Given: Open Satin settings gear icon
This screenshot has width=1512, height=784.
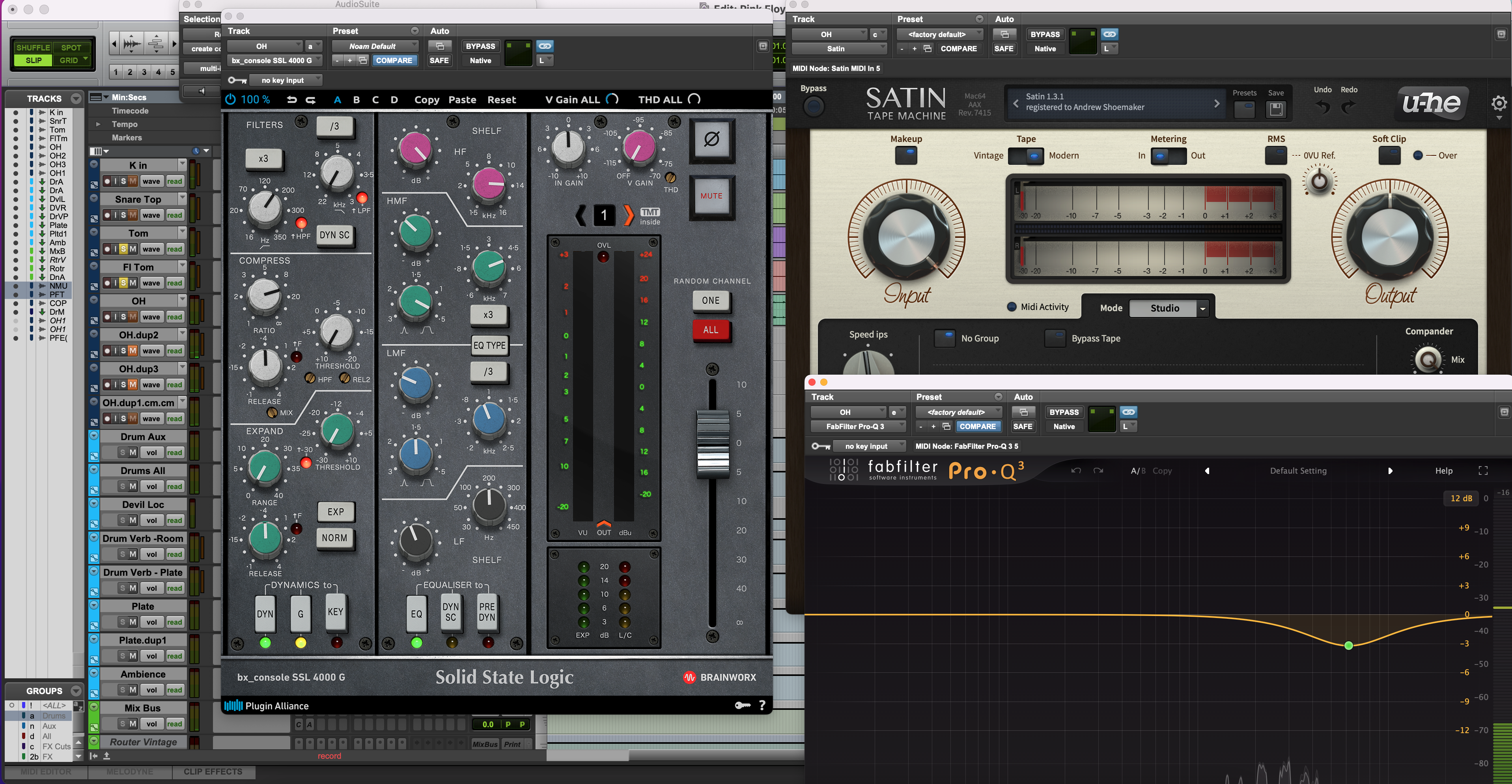Looking at the screenshot, I should 1499,104.
